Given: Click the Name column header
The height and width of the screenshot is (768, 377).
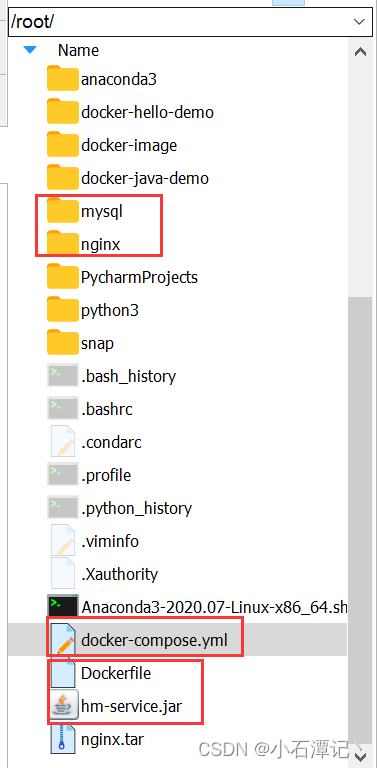Looking at the screenshot, I should click(x=78, y=50).
